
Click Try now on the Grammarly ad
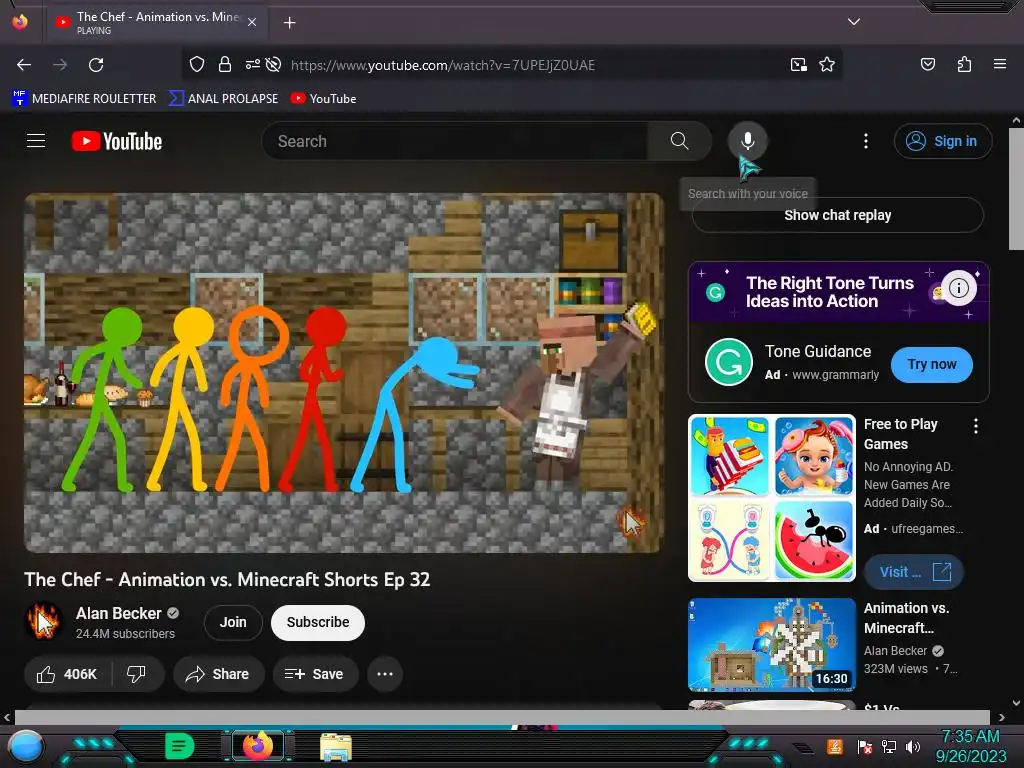pyautogui.click(x=932, y=364)
